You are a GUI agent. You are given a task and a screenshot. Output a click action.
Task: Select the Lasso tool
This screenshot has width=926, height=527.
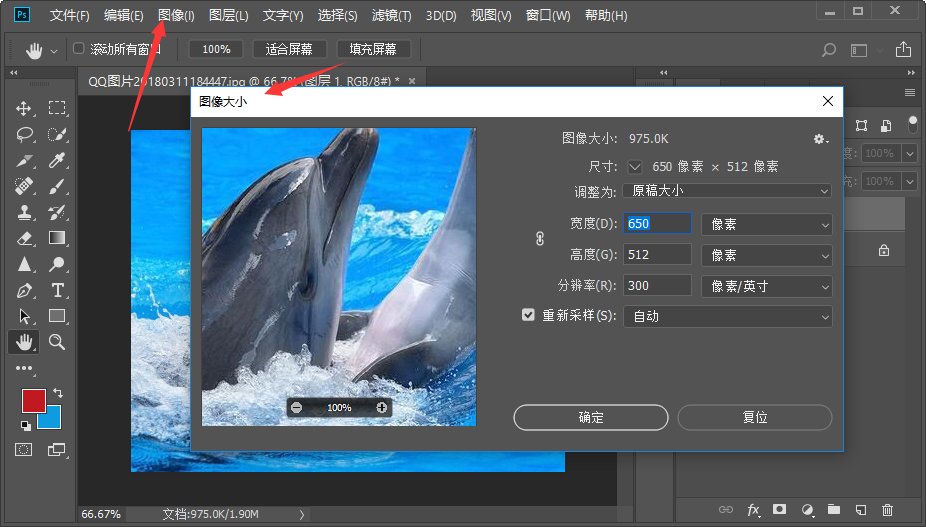point(24,135)
